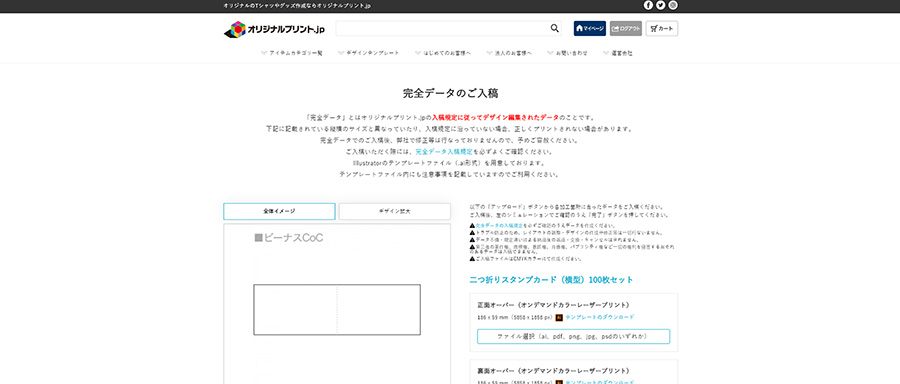Open 完全データ入稿規定 link in intro paragraph
Viewport: 900px width, 384px height.
click(x=444, y=152)
